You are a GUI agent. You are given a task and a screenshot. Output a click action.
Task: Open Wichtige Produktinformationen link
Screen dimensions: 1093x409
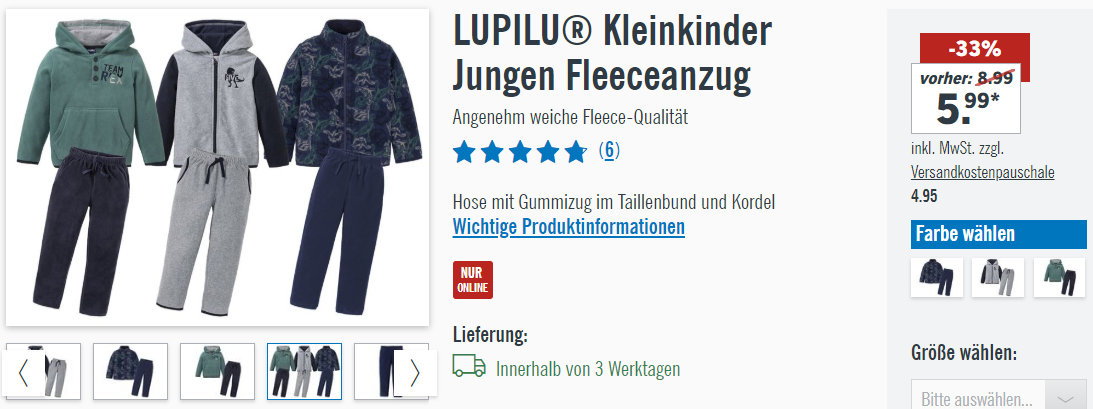click(x=569, y=227)
